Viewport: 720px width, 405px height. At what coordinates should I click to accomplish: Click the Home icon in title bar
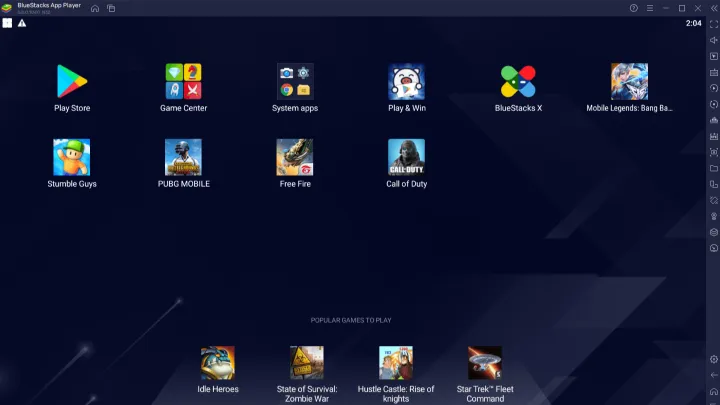tap(95, 8)
